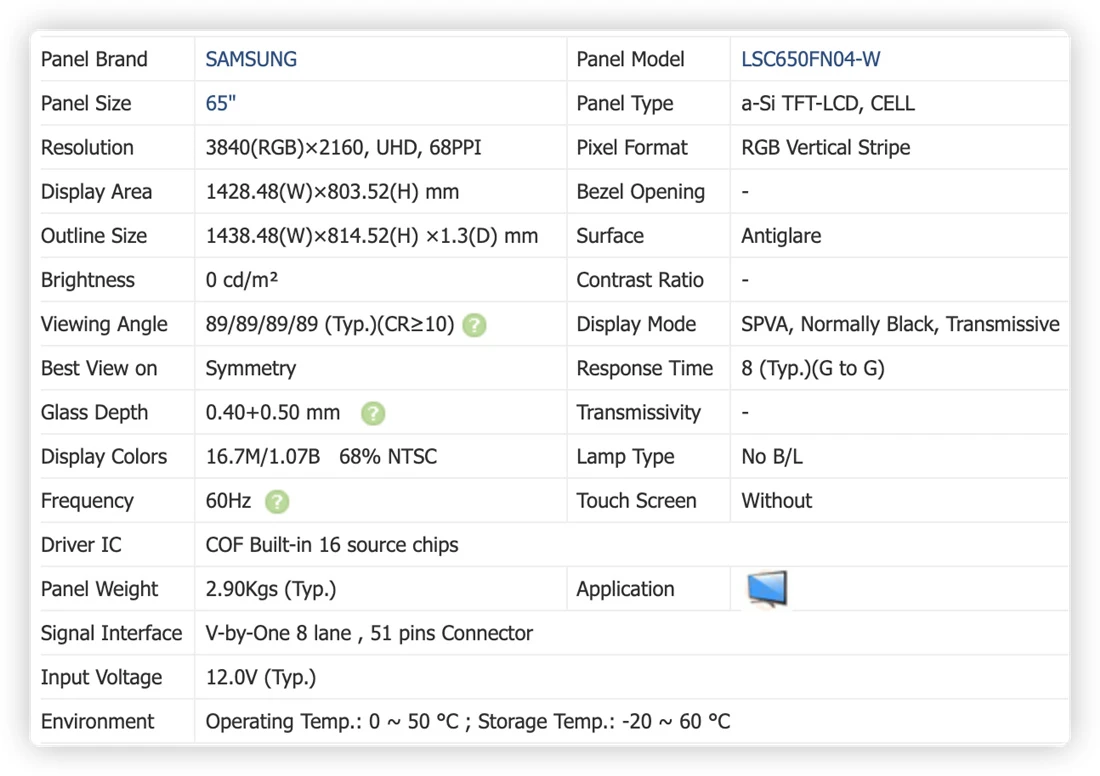Image resolution: width=1100 pixels, height=776 pixels.
Task: Click the '12.0V (Typ.)' input voltage value
Action: tap(260, 678)
